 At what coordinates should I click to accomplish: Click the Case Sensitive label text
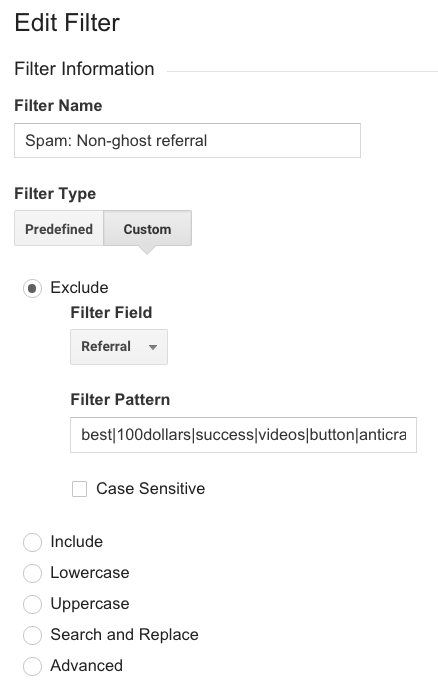pos(150,488)
